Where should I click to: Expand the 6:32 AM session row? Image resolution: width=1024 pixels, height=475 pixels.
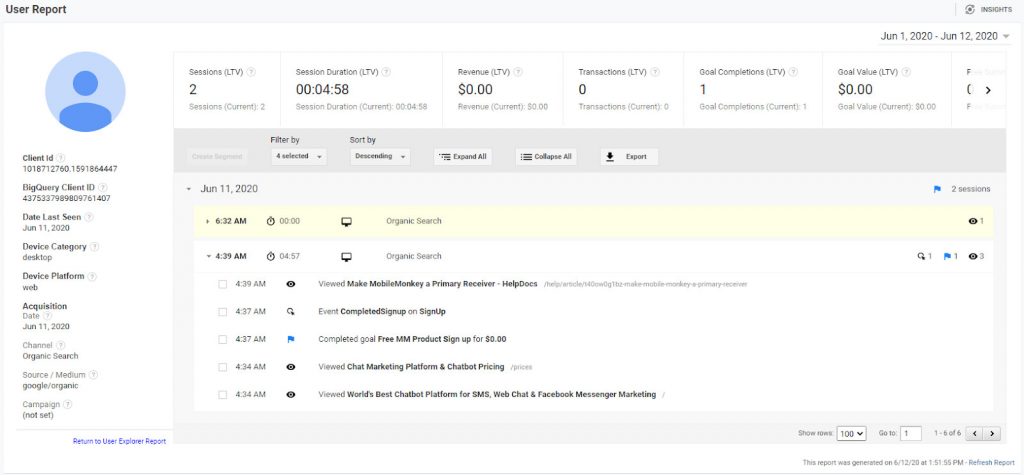point(208,221)
